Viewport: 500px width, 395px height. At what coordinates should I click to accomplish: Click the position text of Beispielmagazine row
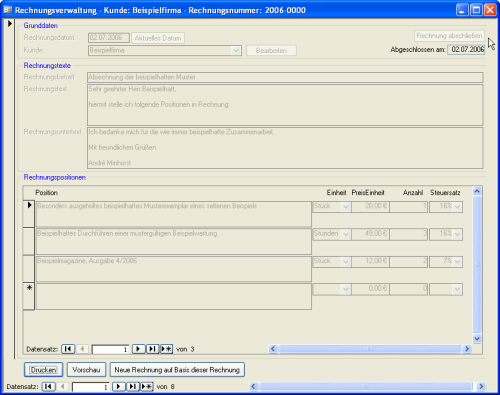coord(174,269)
